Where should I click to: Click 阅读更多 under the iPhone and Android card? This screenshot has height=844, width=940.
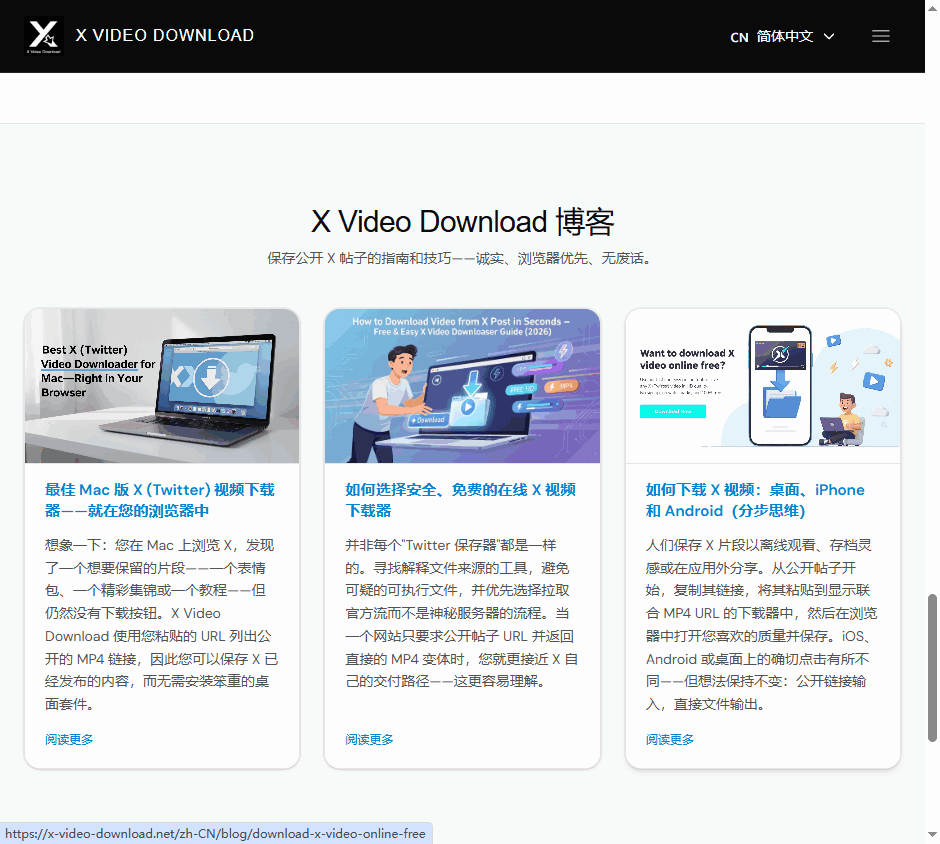pyautogui.click(x=670, y=739)
